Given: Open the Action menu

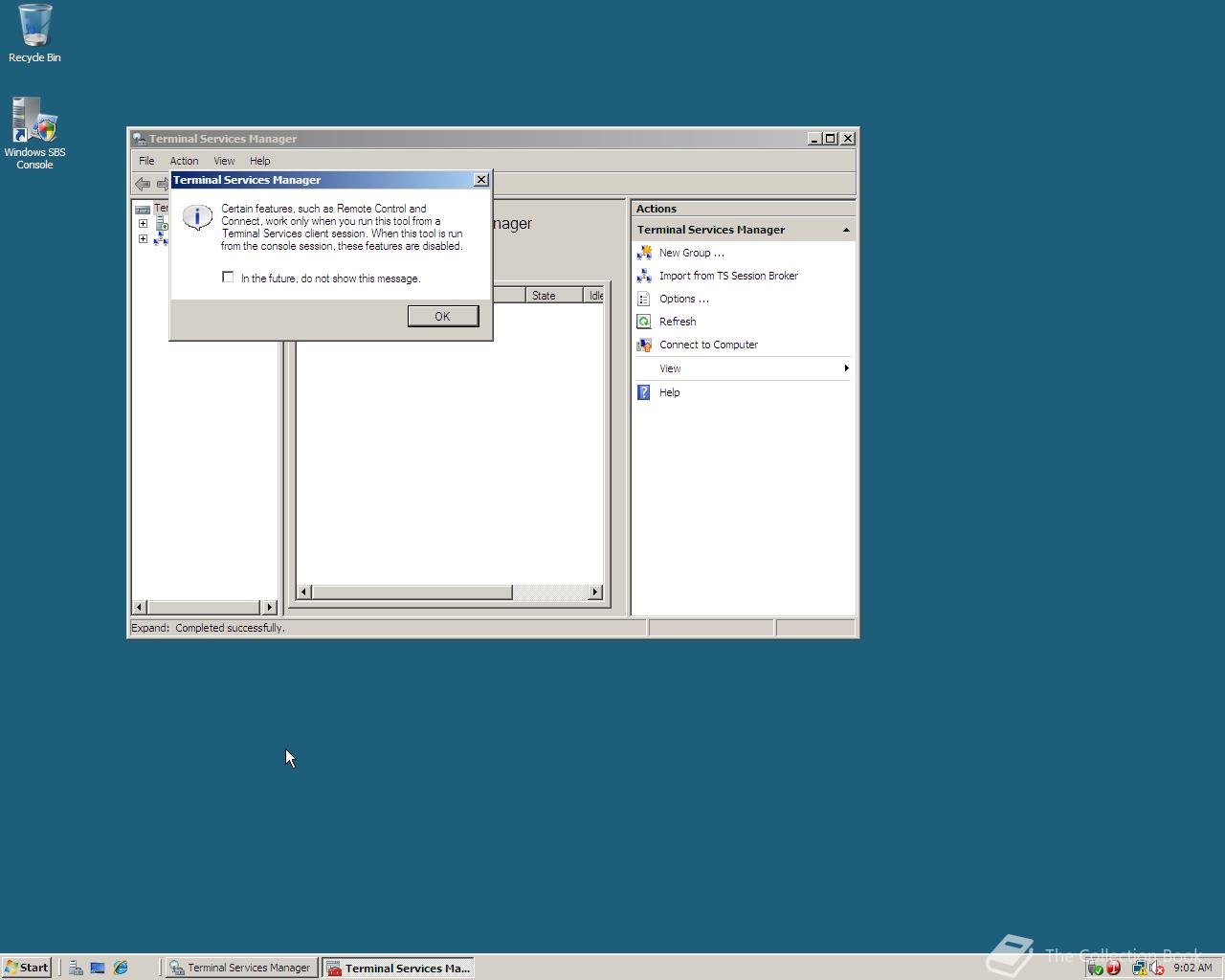Looking at the screenshot, I should 184,161.
